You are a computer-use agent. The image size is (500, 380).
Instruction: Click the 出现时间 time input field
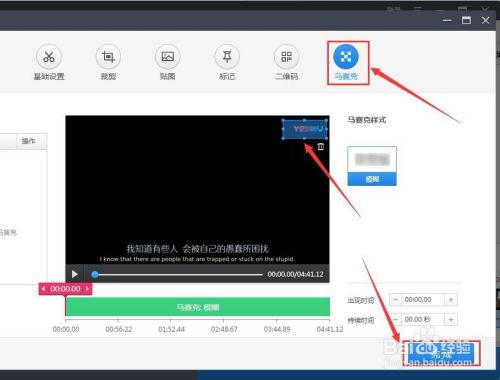pos(423,300)
